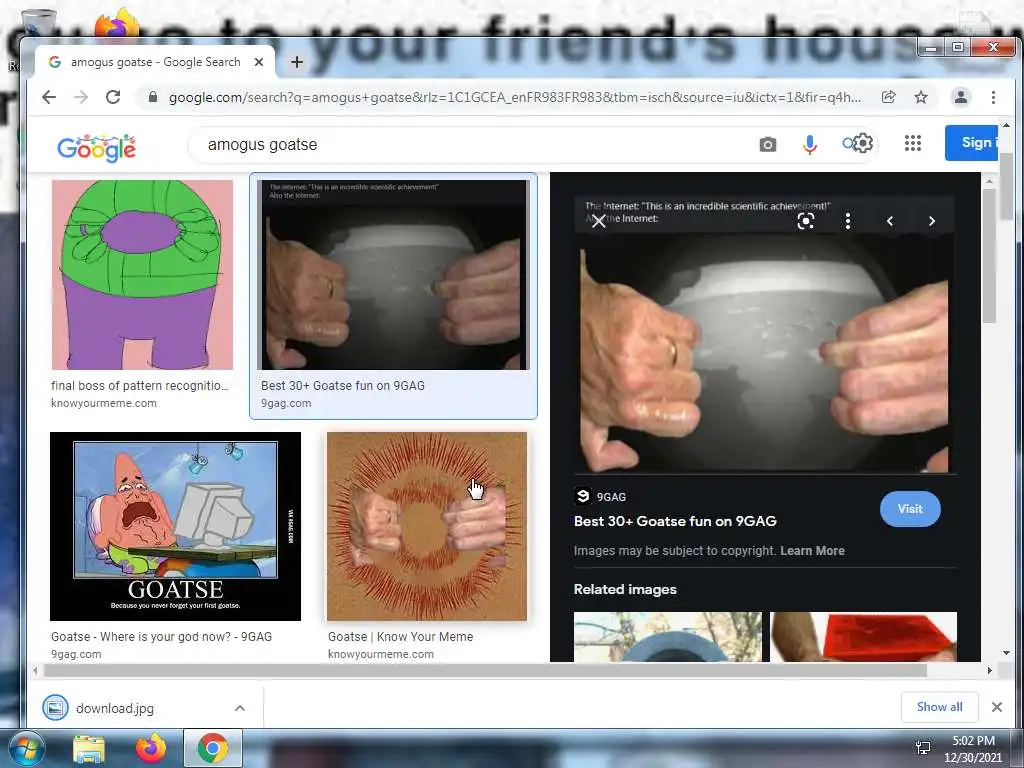1024x768 pixels.
Task: Show next image in preview
Action: (932, 221)
